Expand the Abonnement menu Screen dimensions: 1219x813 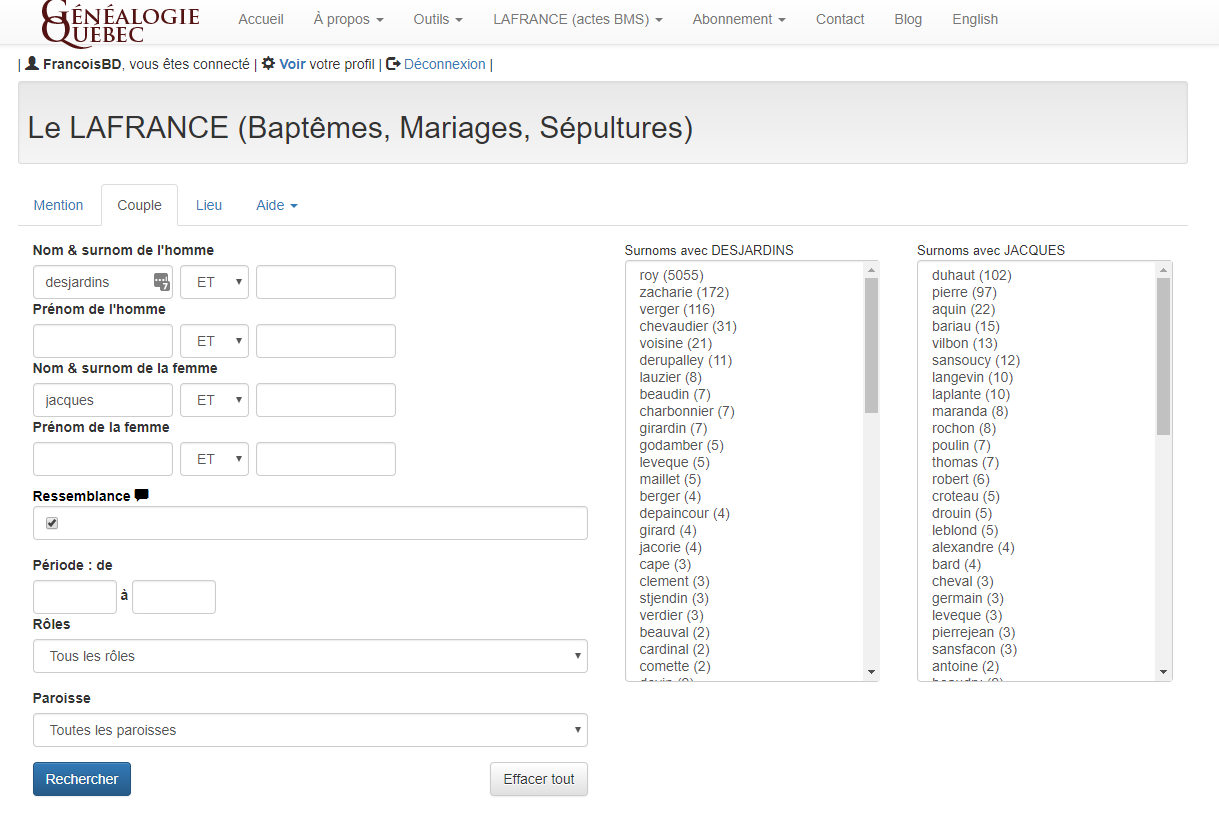tap(739, 19)
